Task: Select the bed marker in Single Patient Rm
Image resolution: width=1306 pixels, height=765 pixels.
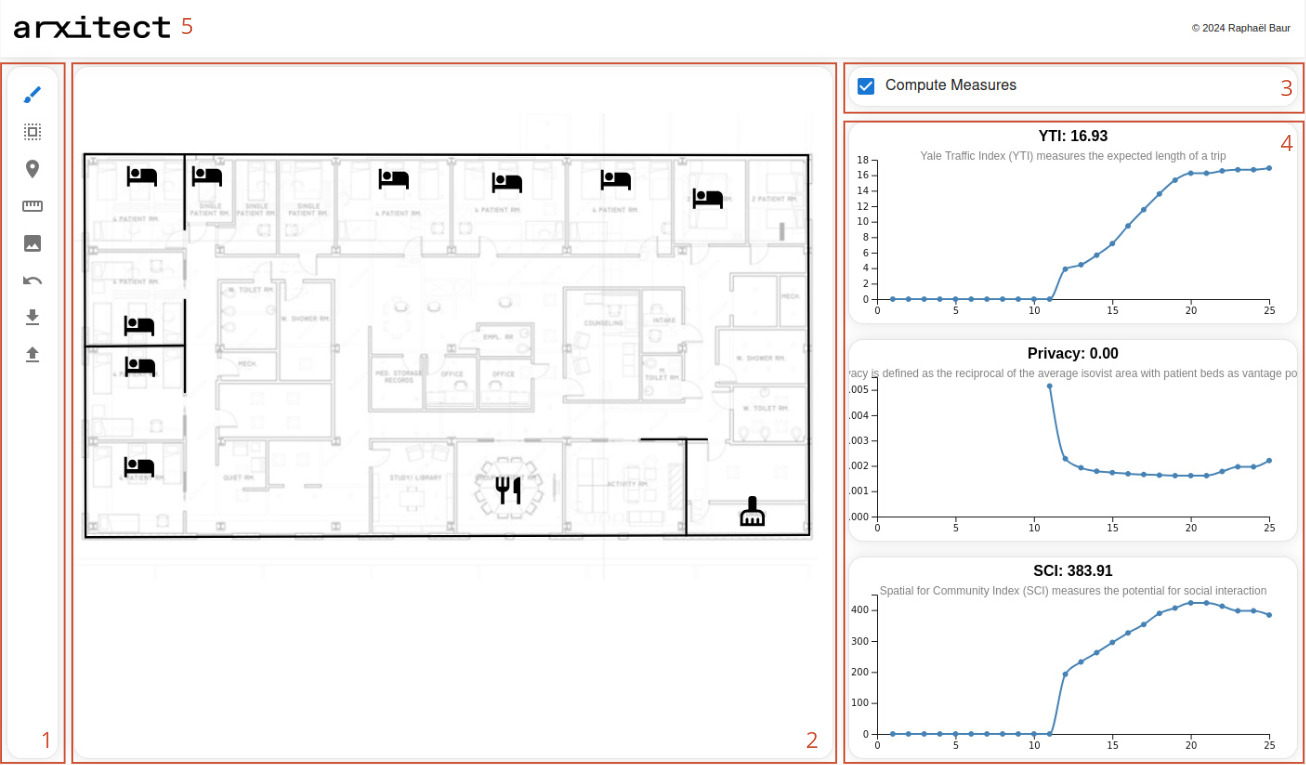Action: [x=207, y=176]
